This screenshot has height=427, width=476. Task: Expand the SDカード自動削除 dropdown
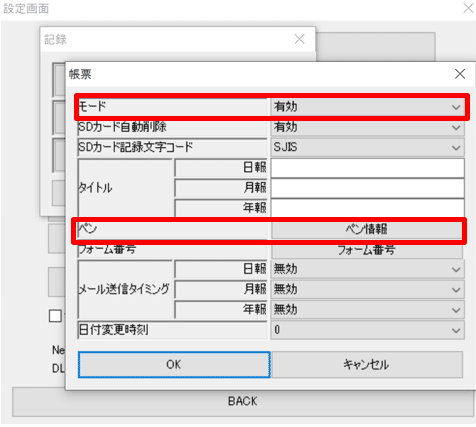(x=367, y=127)
